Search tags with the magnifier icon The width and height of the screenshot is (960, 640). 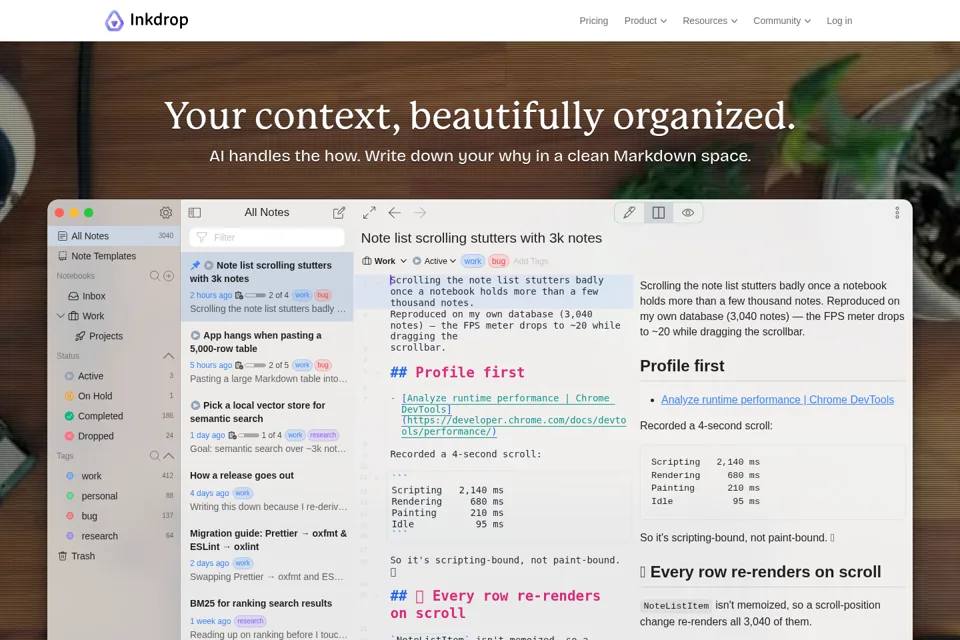click(155, 456)
